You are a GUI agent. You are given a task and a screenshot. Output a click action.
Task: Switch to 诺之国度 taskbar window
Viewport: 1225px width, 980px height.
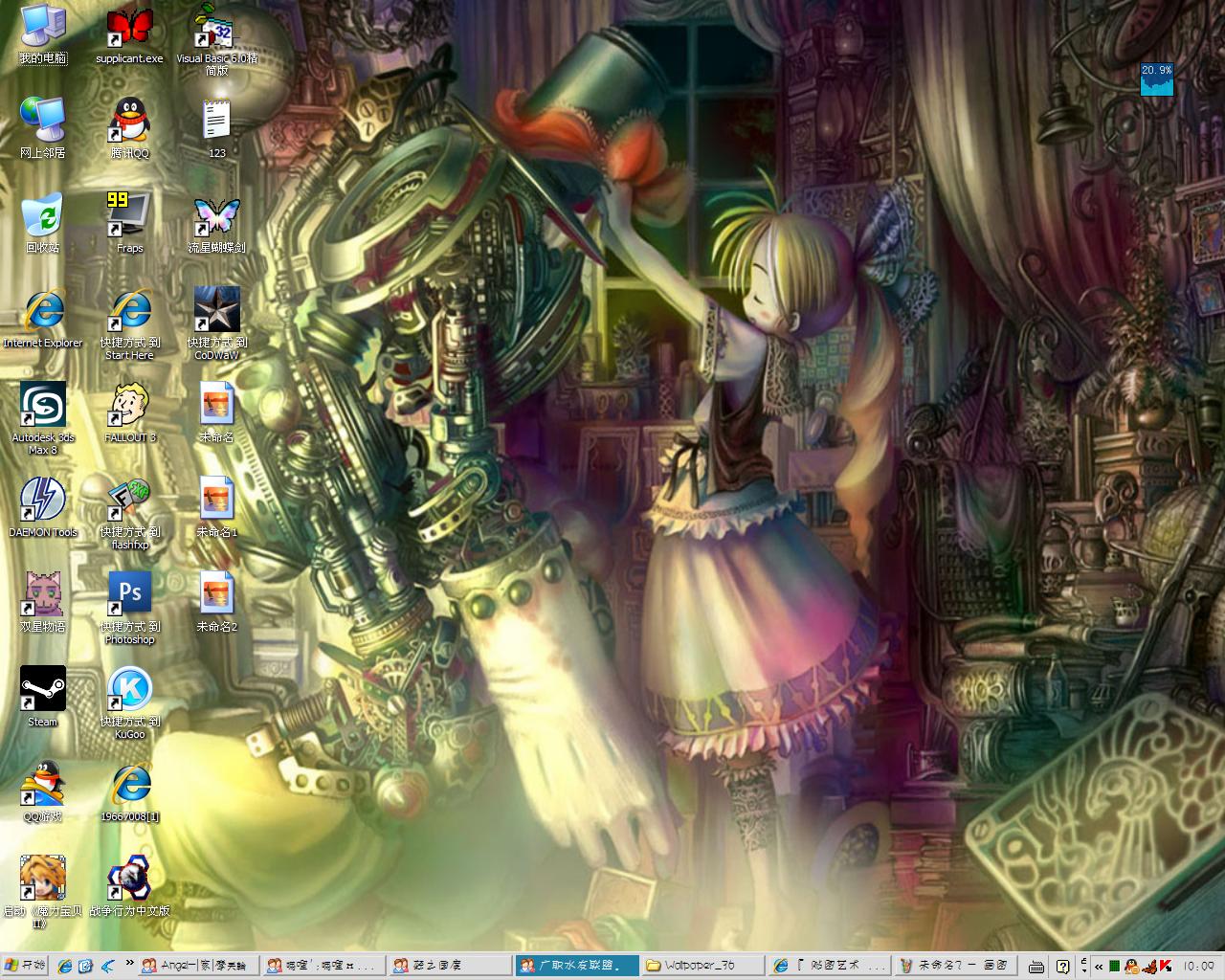click(450, 966)
